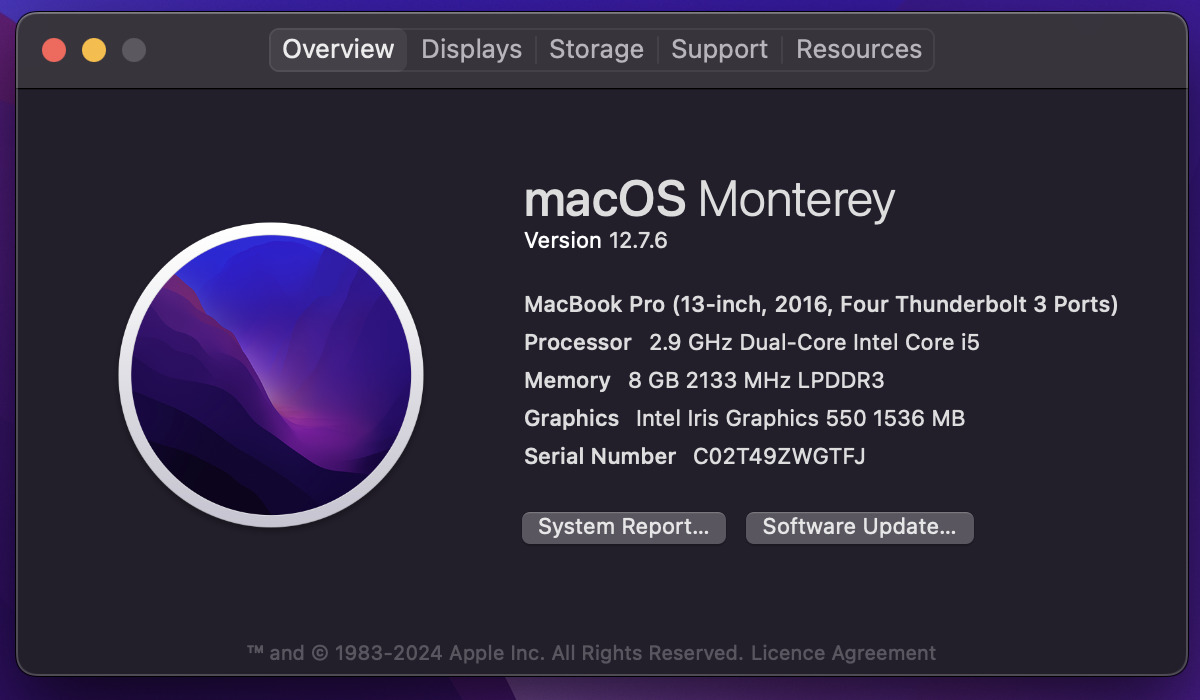Click the macOS Monterey wallpaper logo
This screenshot has height=700, width=1200.
pyautogui.click(x=271, y=375)
